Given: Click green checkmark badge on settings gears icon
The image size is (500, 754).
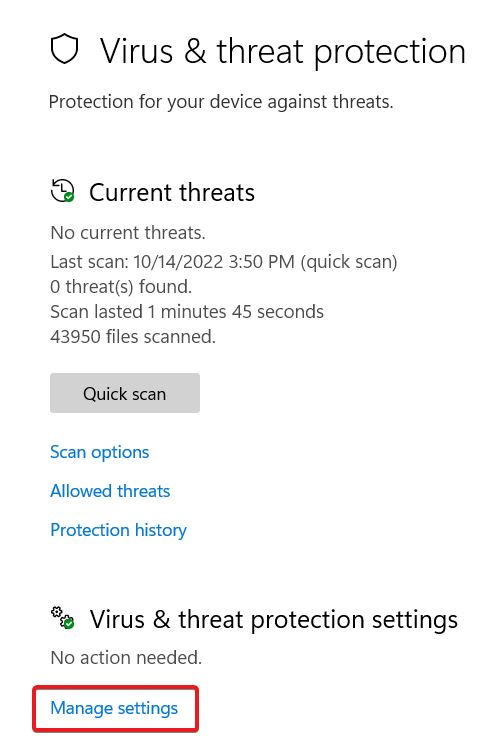Looking at the screenshot, I should tap(69, 623).
